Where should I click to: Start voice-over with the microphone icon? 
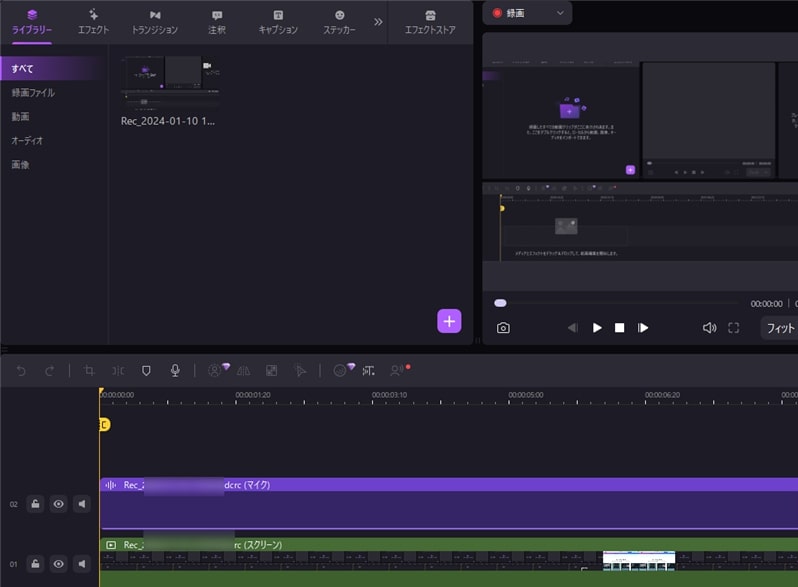click(x=175, y=371)
